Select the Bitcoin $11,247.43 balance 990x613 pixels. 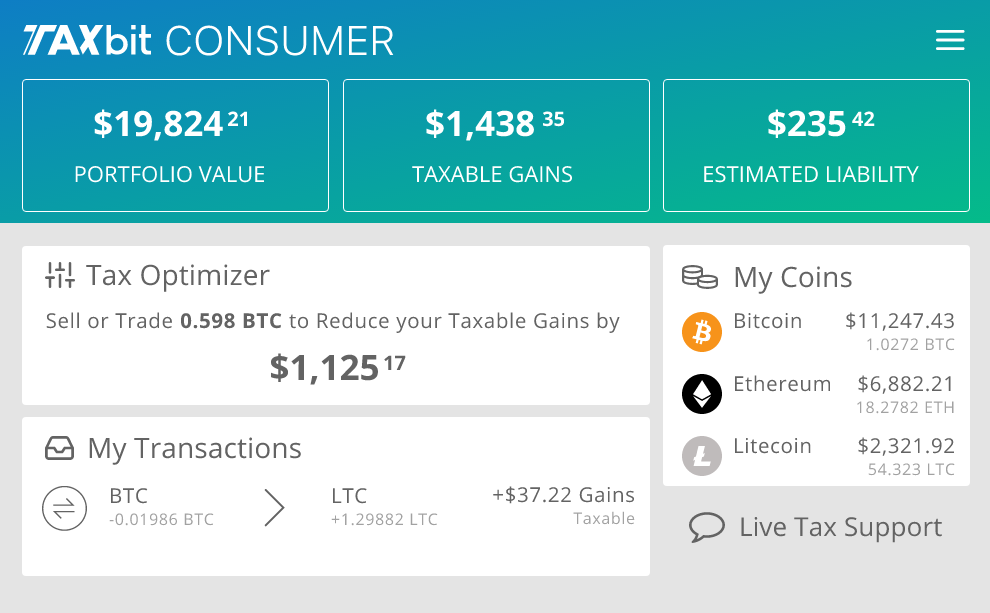click(x=899, y=321)
